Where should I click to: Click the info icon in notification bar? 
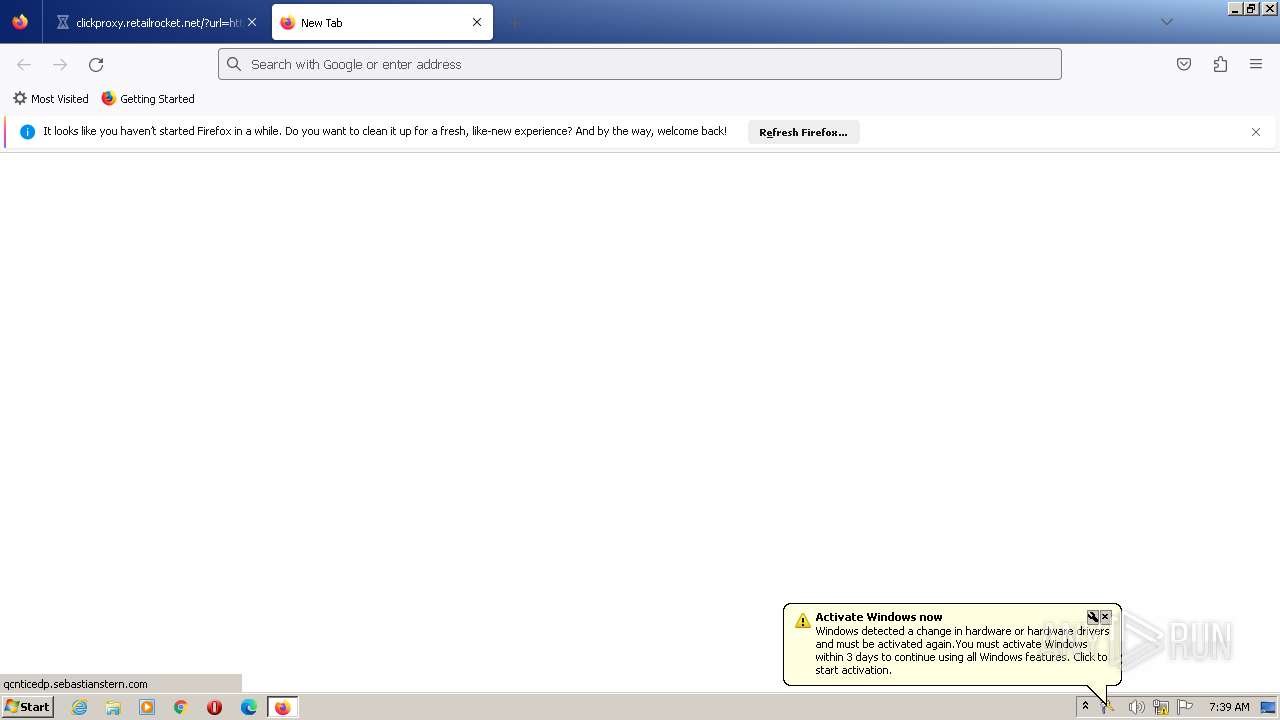click(x=27, y=132)
